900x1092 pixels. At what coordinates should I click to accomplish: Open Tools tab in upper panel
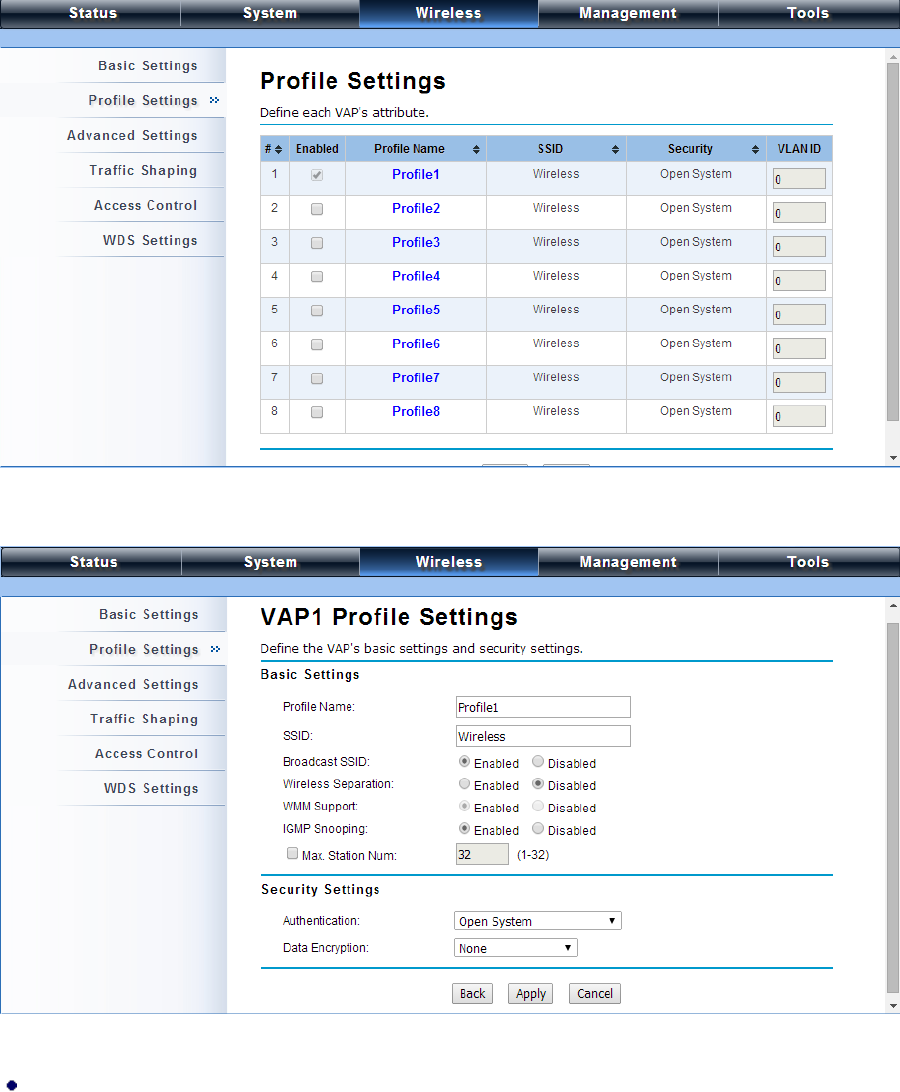tap(808, 13)
